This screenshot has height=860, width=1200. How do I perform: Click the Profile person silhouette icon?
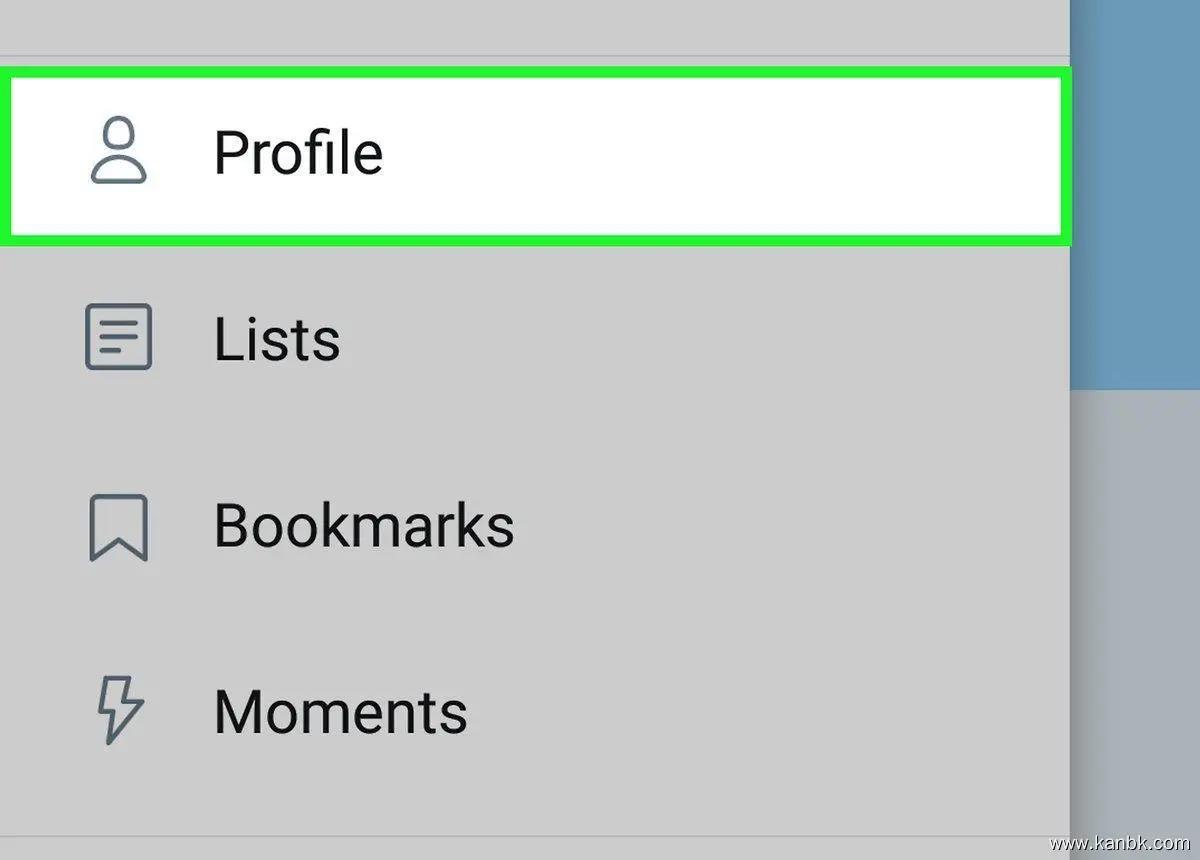pos(119,151)
